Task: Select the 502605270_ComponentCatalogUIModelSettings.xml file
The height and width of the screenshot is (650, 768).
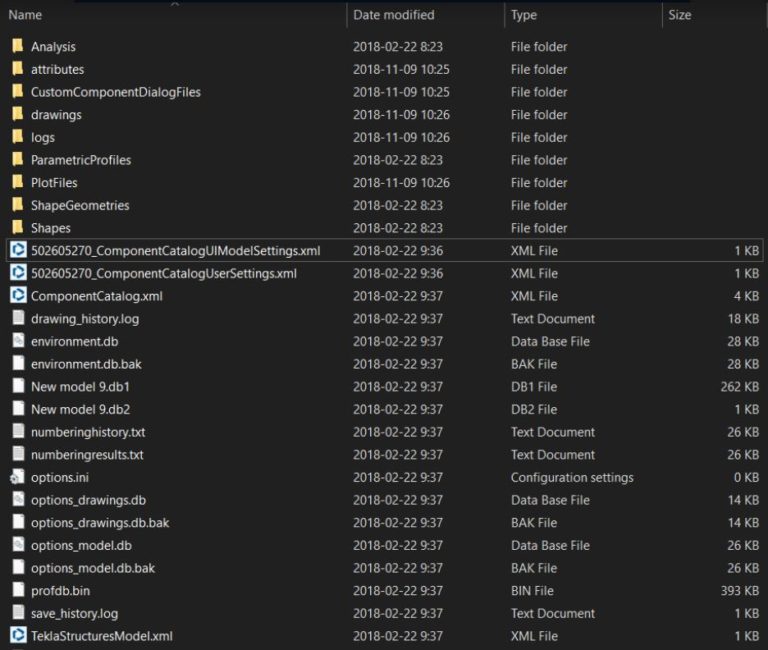Action: (175, 250)
